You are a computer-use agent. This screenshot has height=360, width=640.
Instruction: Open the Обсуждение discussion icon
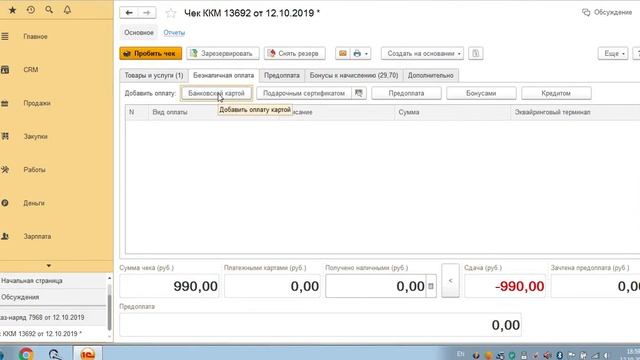586,12
